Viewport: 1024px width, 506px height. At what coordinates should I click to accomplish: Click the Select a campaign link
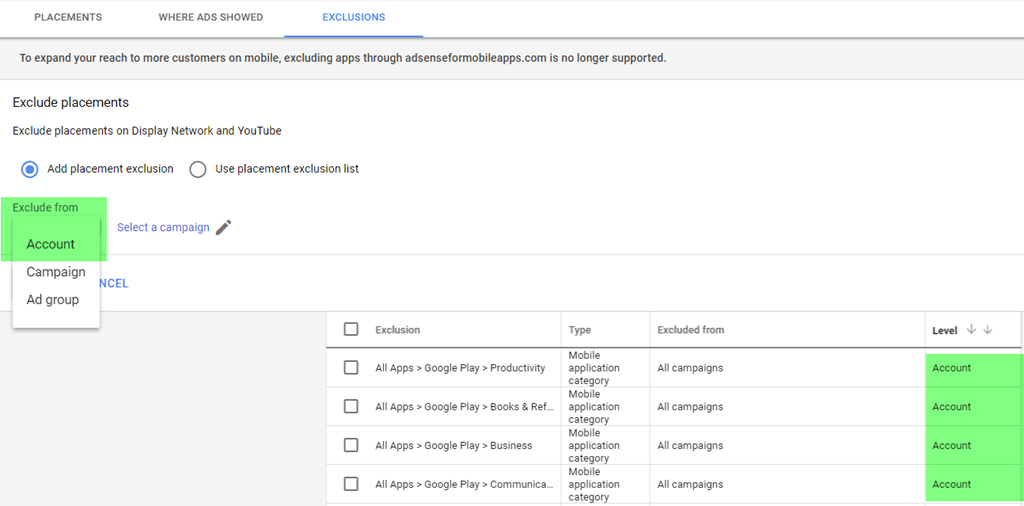[x=163, y=227]
